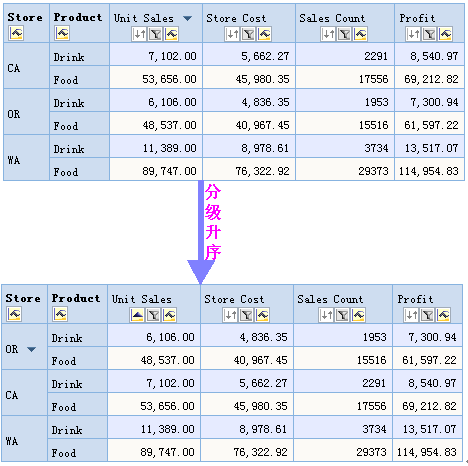Image resolution: width=468 pixels, height=466 pixels.
Task: Click filter icon under top Store Cost
Action: pyautogui.click(x=248, y=34)
